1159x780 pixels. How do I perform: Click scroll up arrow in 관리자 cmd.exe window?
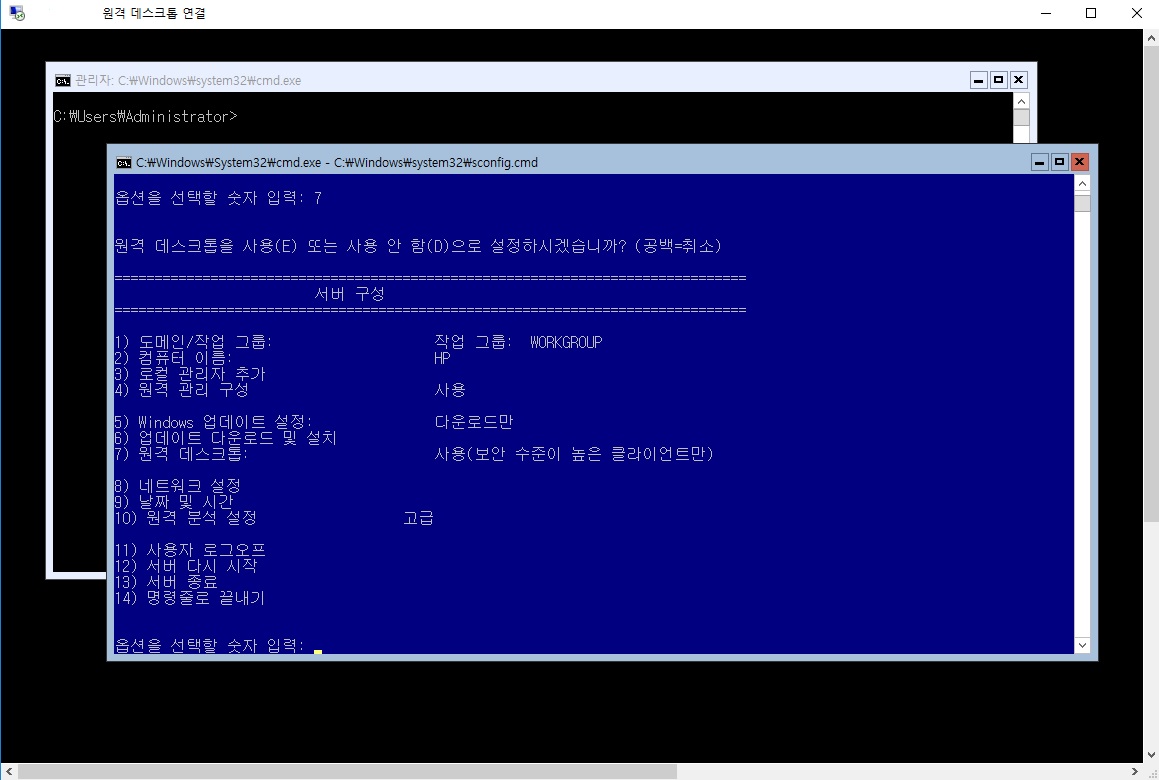tap(1022, 101)
